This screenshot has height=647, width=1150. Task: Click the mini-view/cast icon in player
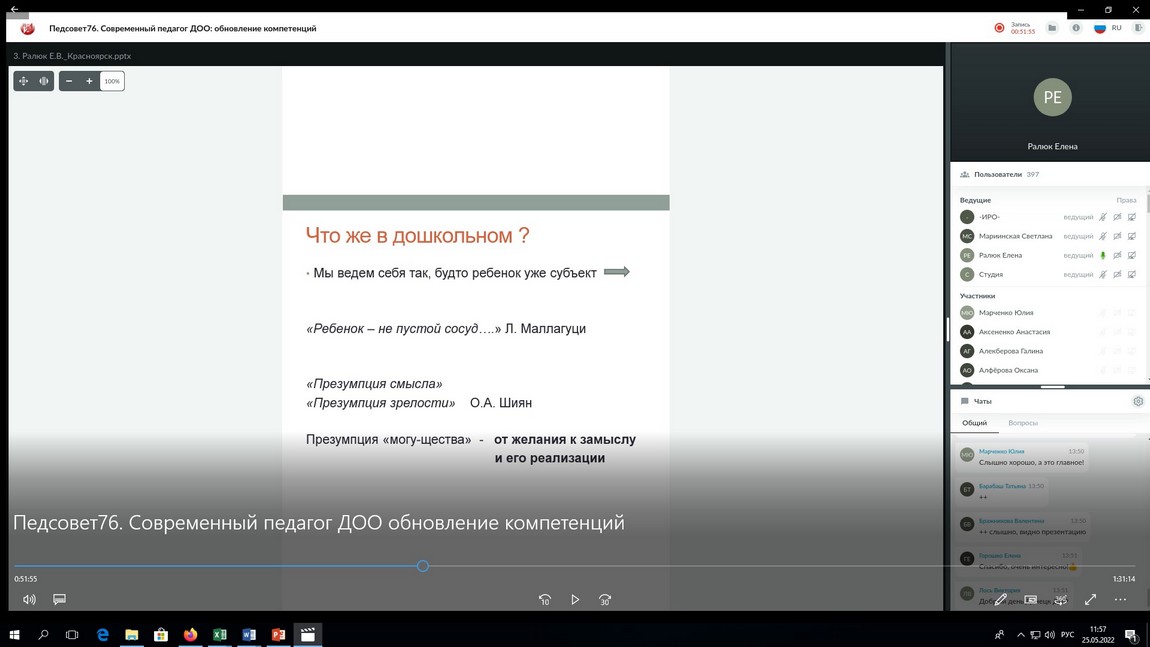[1030, 599]
